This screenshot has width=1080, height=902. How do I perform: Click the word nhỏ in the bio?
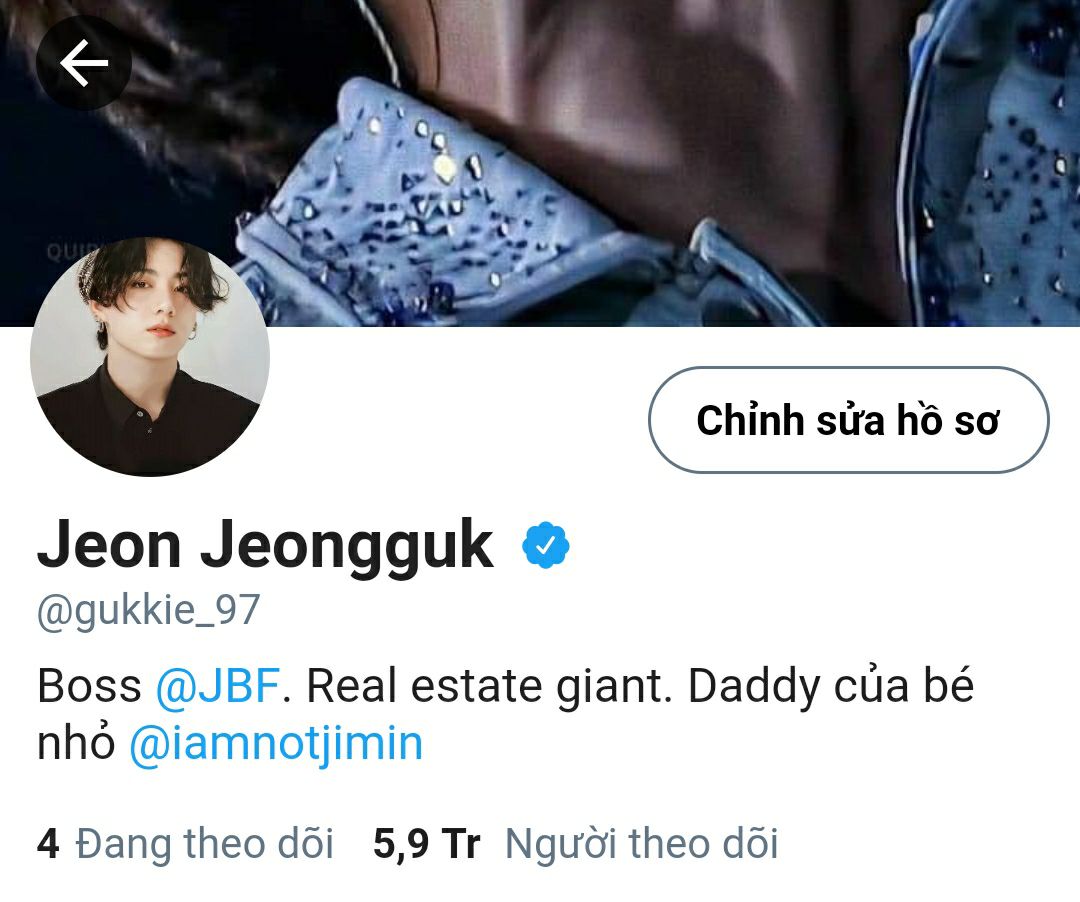[76, 743]
